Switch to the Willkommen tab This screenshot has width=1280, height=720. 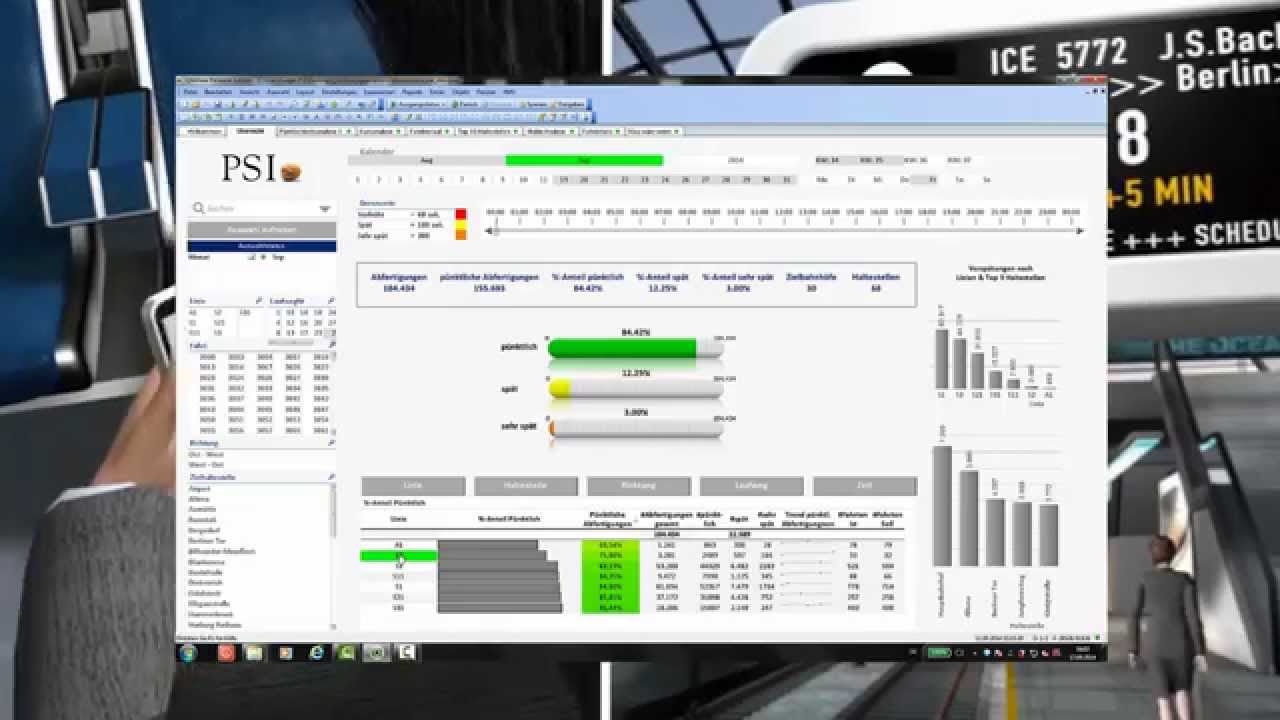pyautogui.click(x=204, y=131)
